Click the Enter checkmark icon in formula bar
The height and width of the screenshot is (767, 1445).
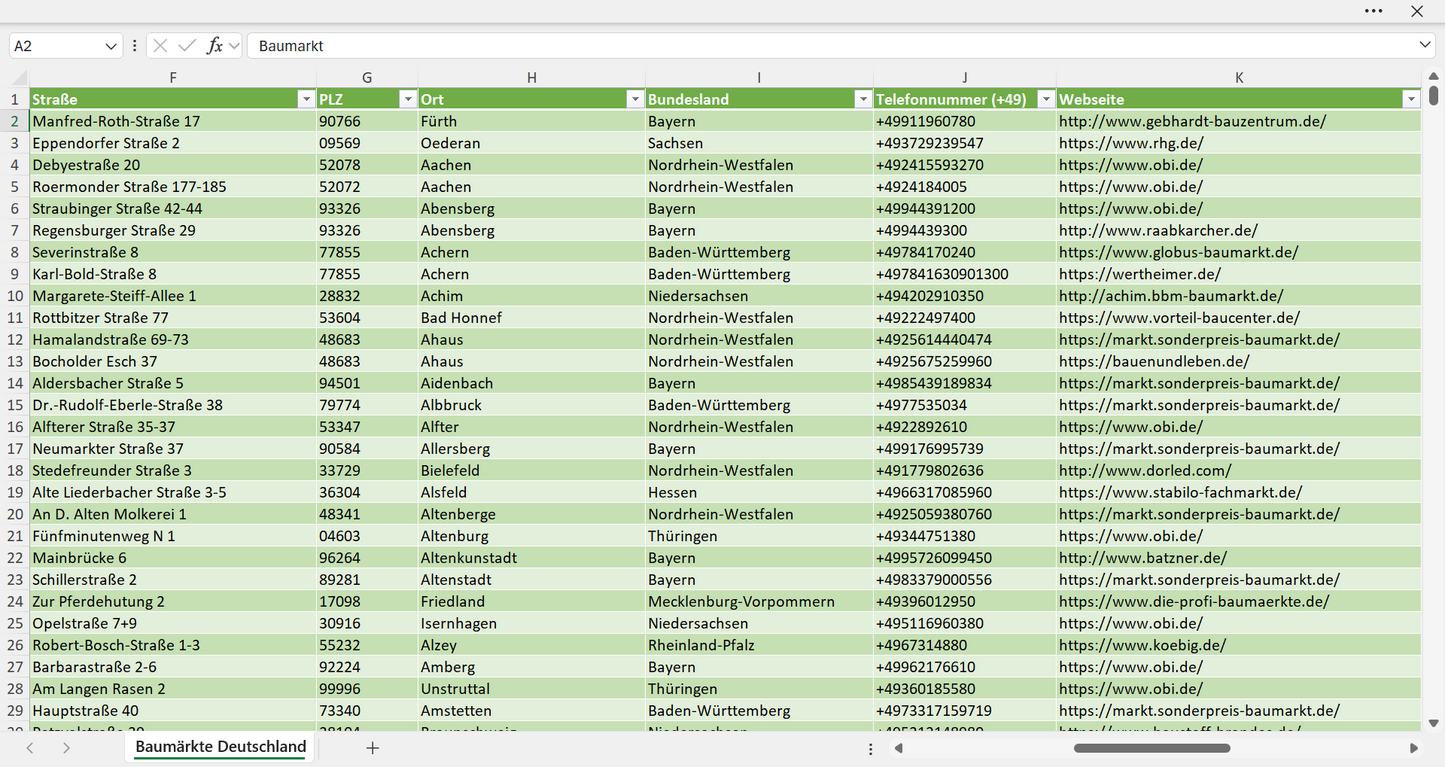point(187,46)
